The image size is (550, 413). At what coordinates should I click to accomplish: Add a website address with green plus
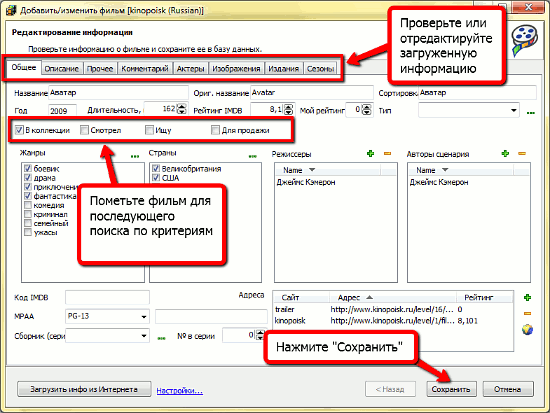[x=527, y=298]
